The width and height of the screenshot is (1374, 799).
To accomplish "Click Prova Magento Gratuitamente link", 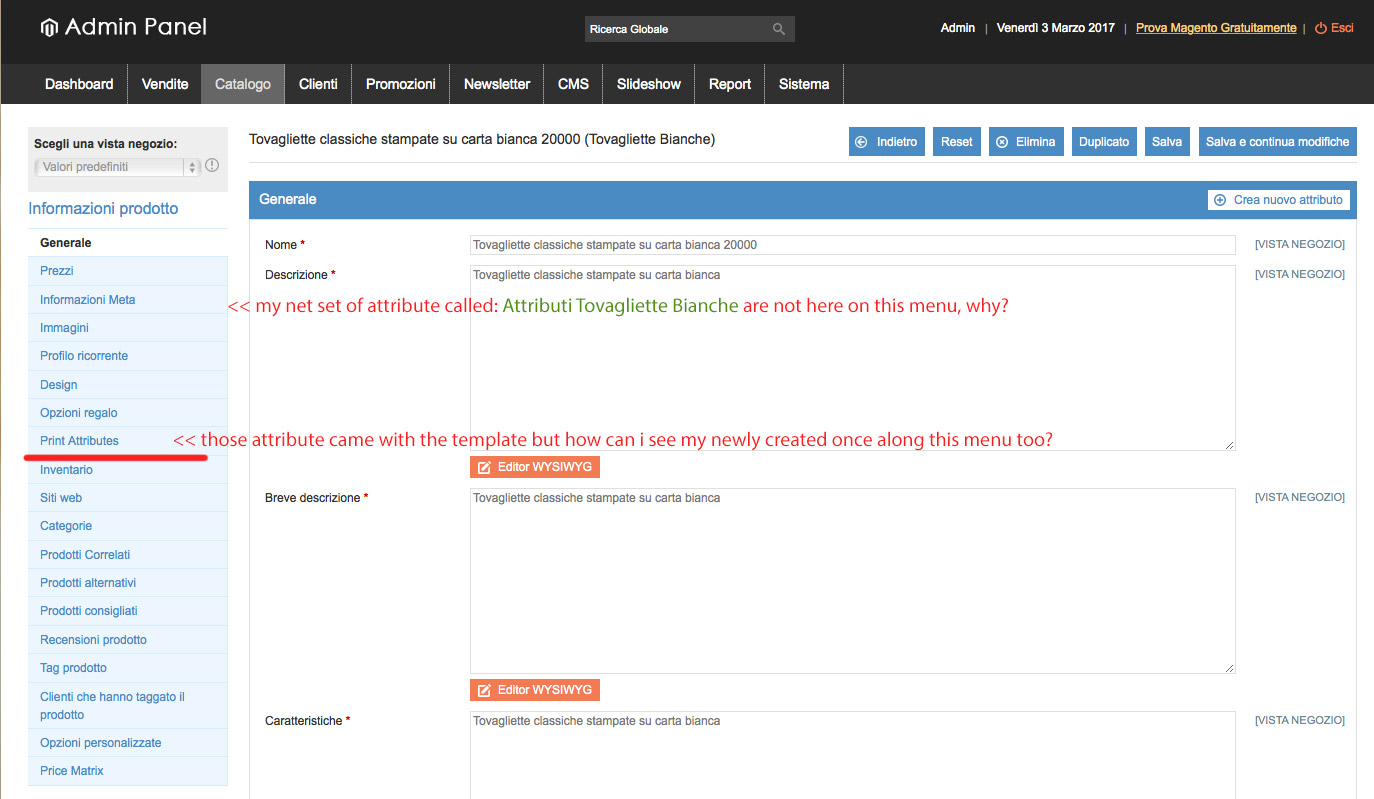I will pyautogui.click(x=1216, y=28).
